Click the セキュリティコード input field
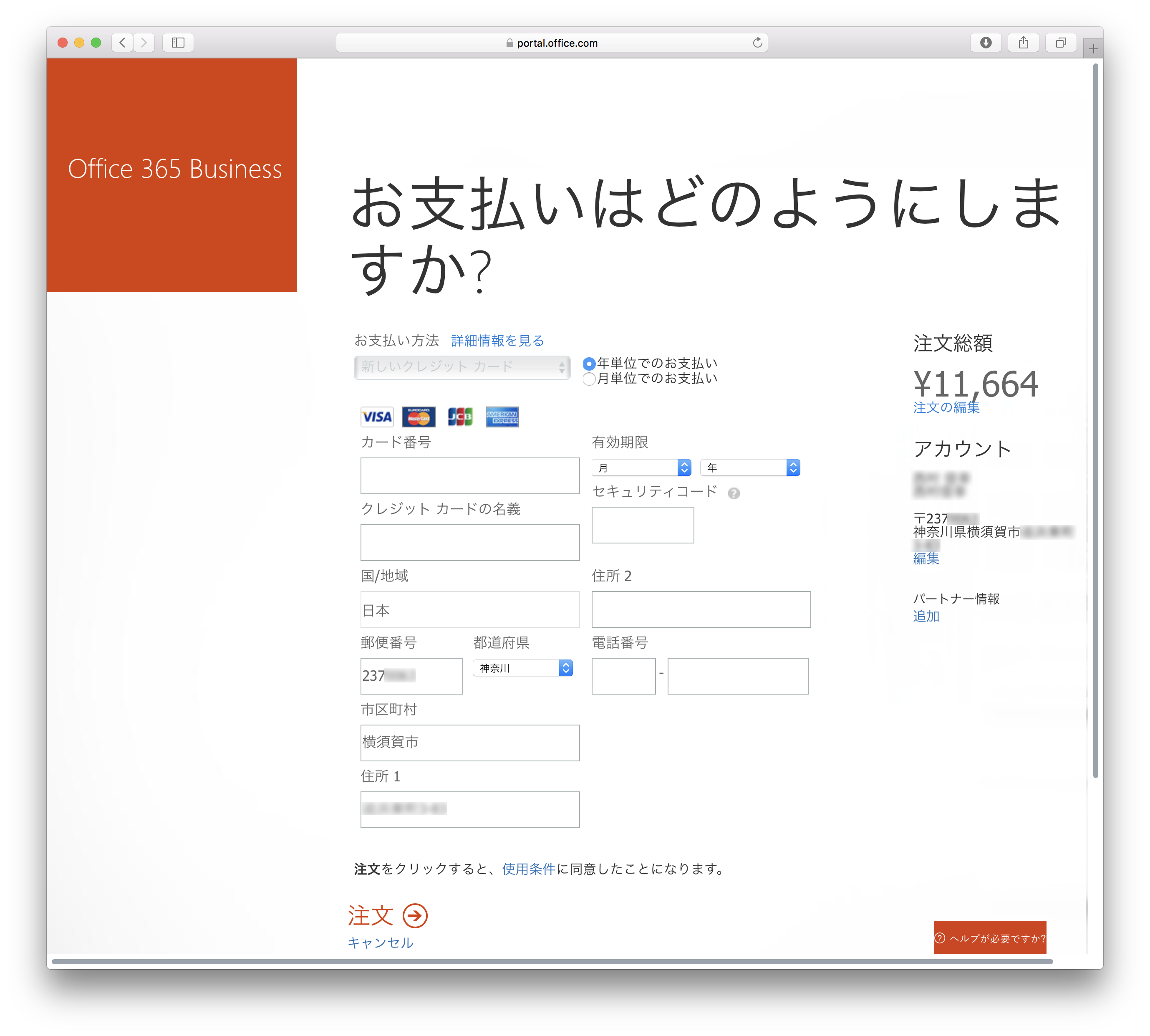Image resolution: width=1150 pixels, height=1036 pixels. pyautogui.click(x=643, y=524)
